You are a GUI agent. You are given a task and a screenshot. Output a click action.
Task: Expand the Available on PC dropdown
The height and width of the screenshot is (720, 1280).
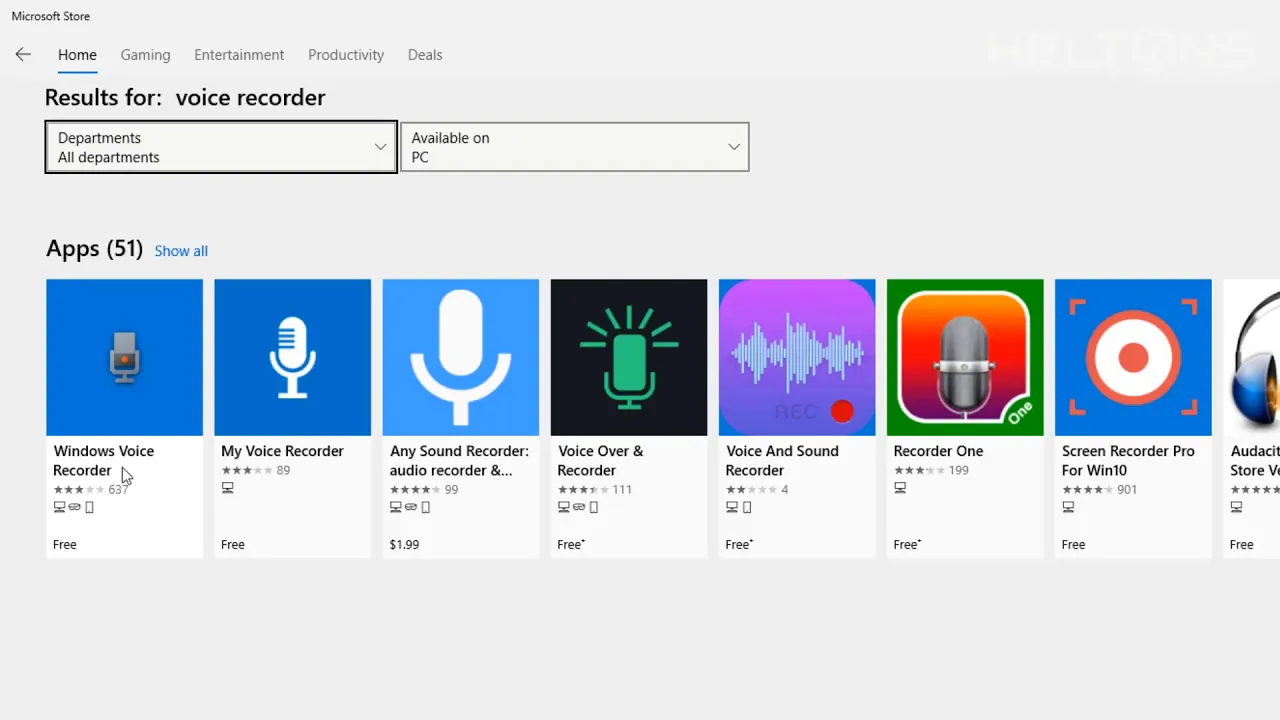574,147
